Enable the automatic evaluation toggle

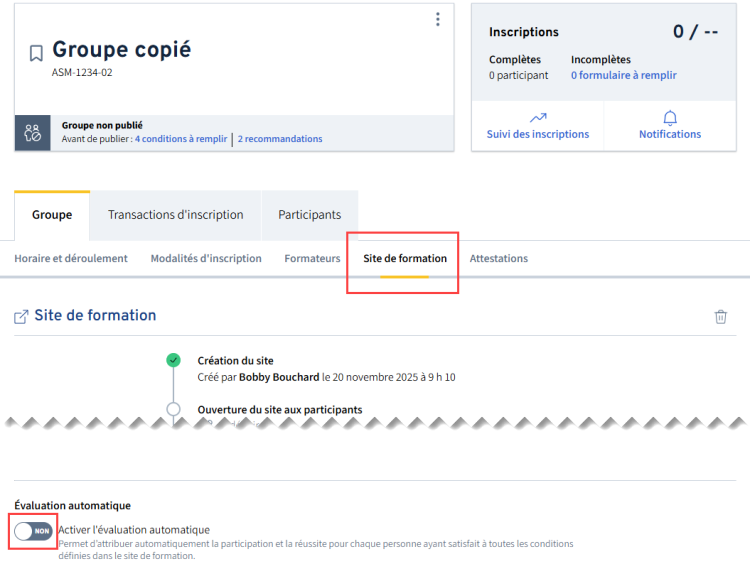pyautogui.click(x=33, y=530)
